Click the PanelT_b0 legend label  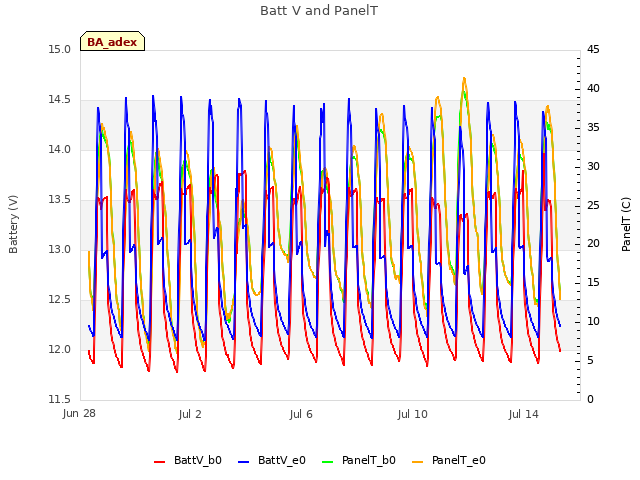coord(369,460)
